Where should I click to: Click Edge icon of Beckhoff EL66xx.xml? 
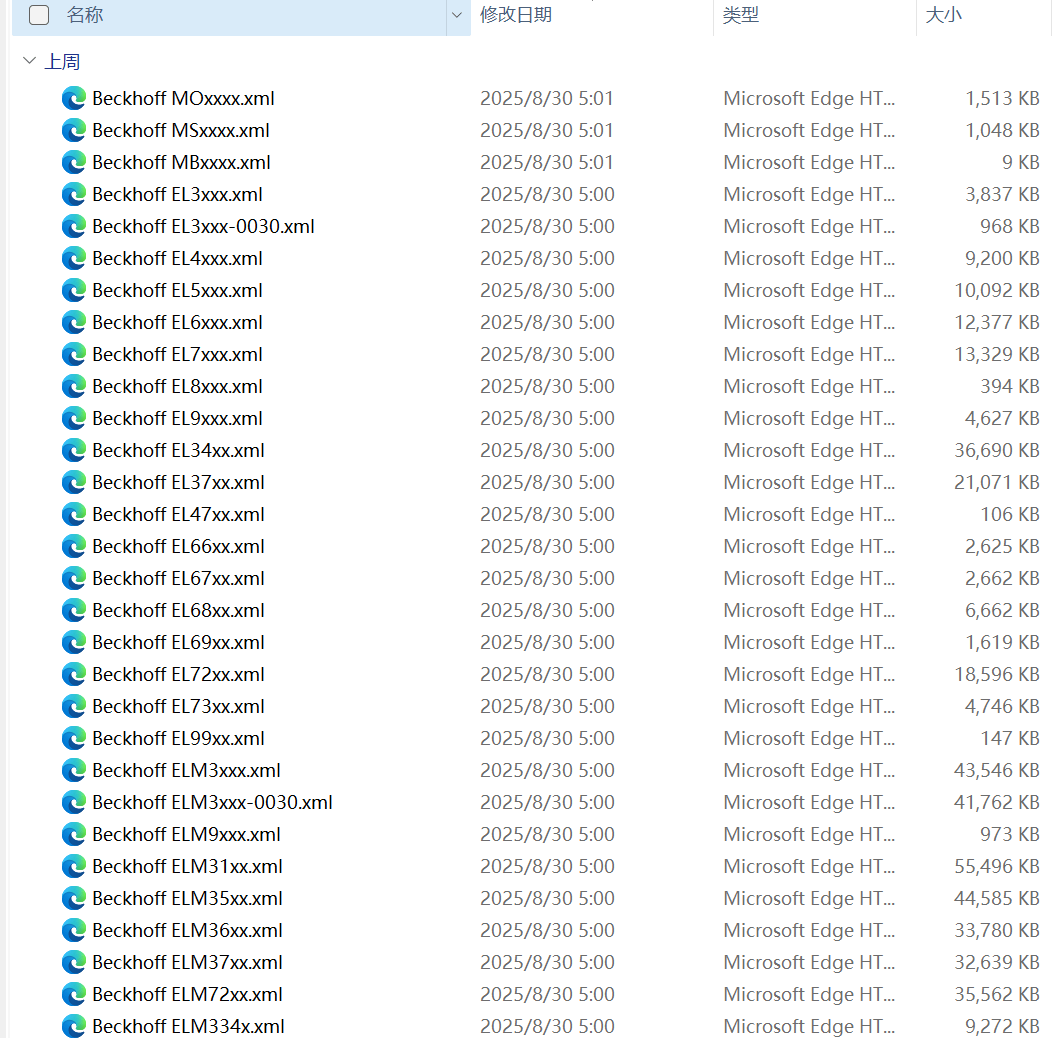click(74, 546)
